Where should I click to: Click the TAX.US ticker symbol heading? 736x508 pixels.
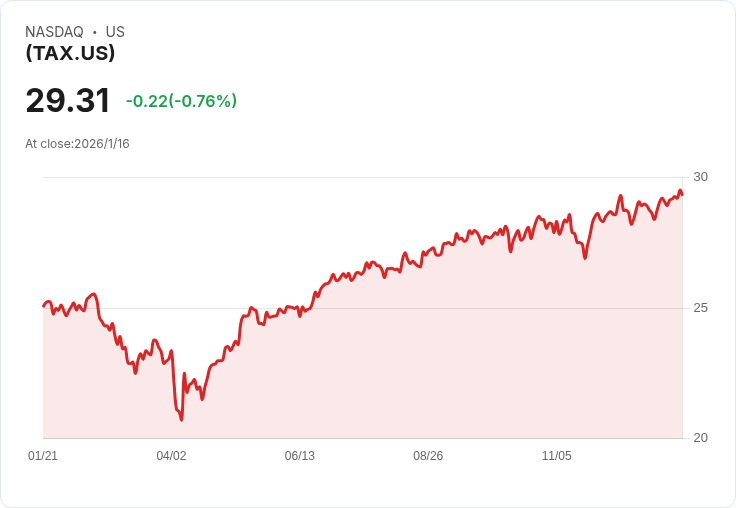[70, 53]
